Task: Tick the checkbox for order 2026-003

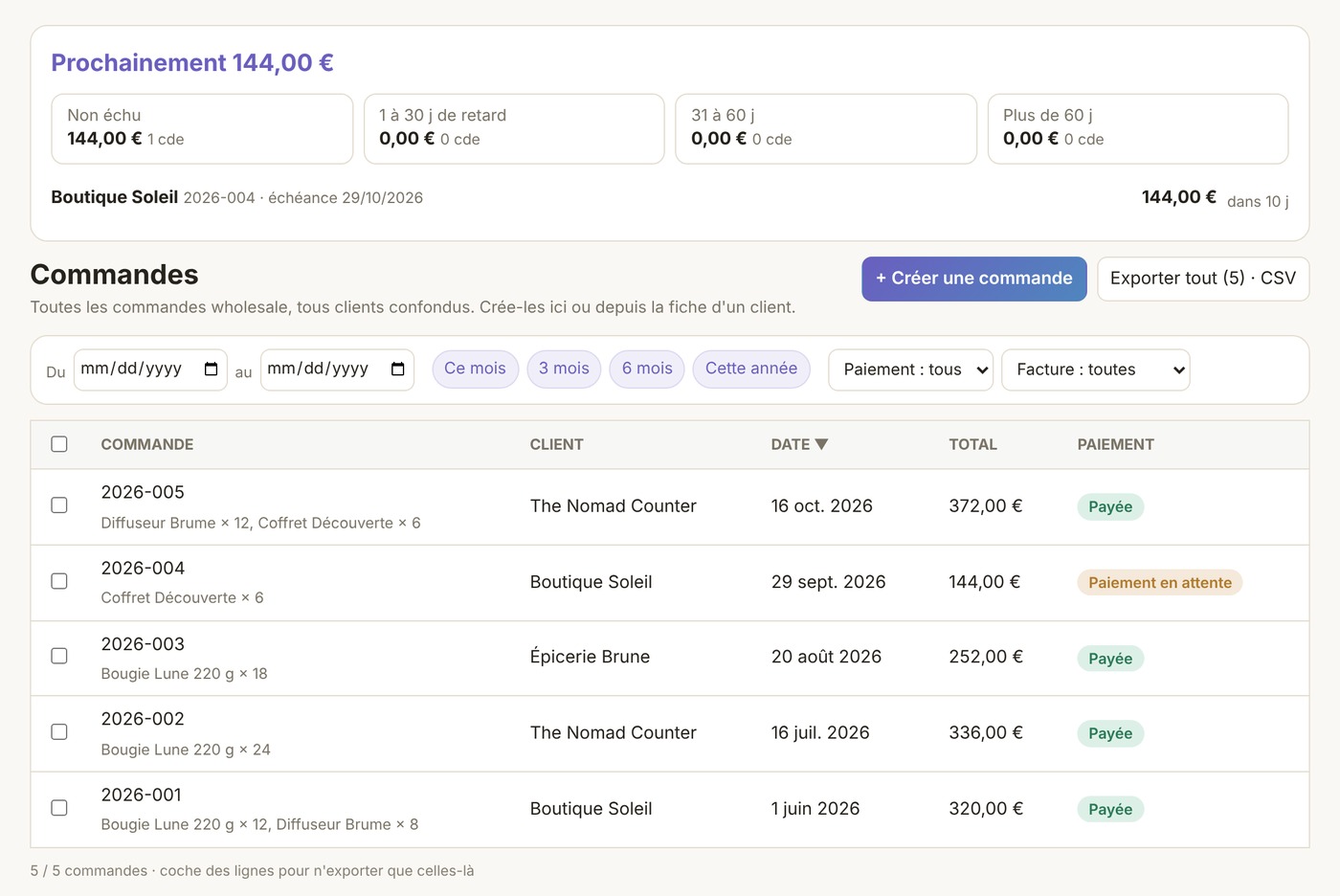Action: point(59,657)
